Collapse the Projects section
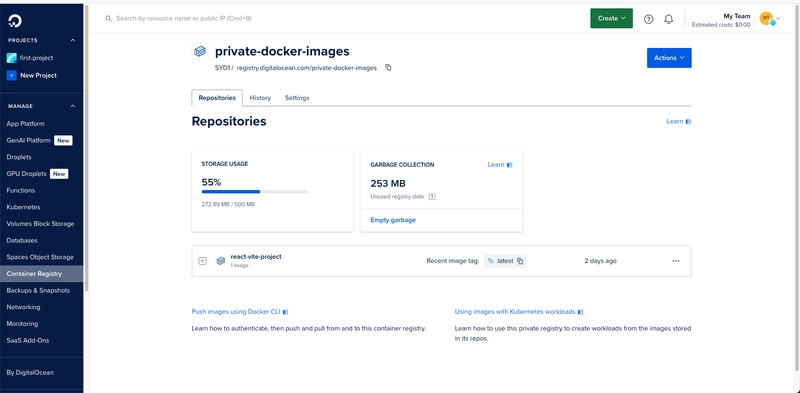Viewport: 800px width, 393px height. click(72, 40)
